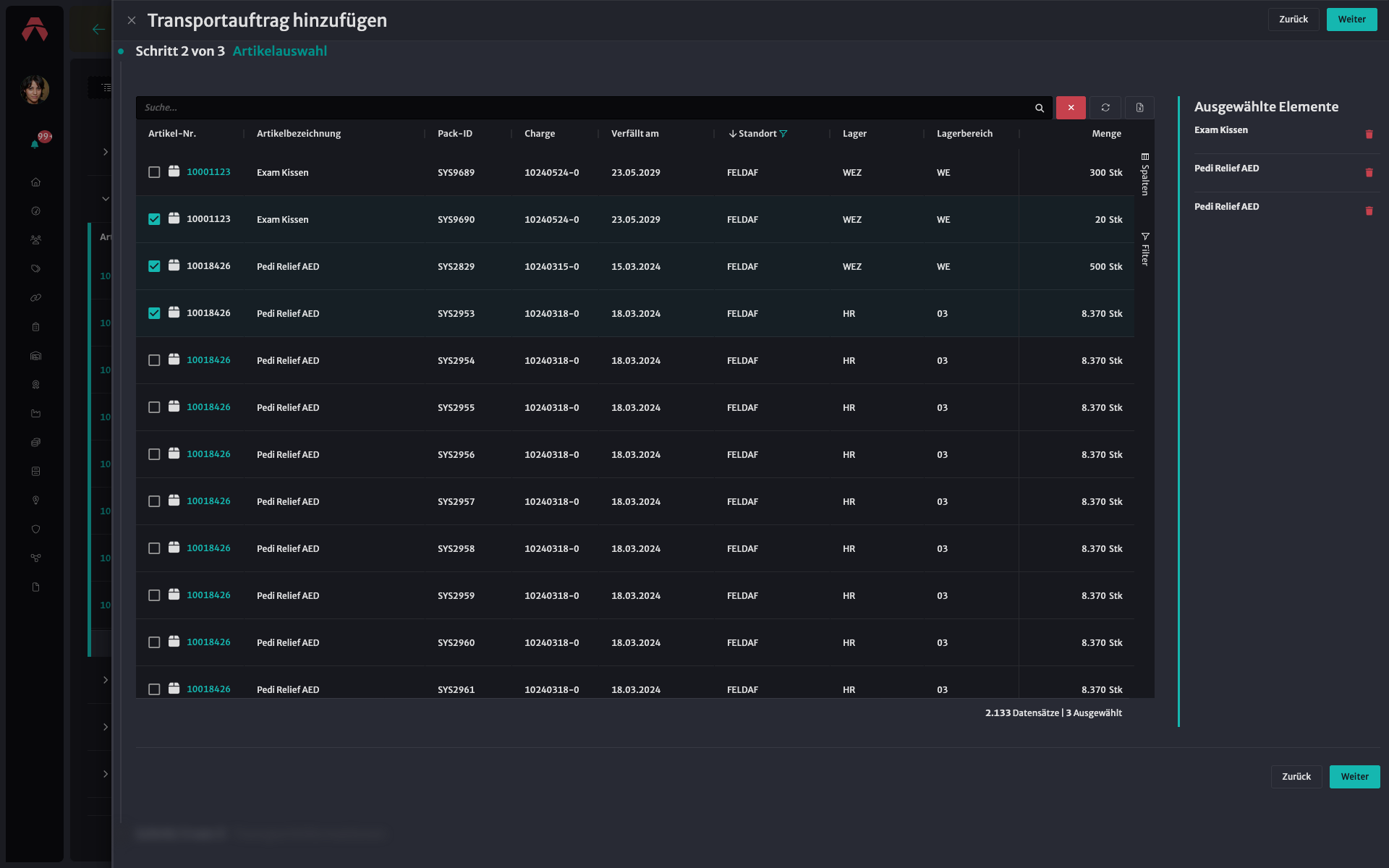The height and width of the screenshot is (868, 1389).
Task: Sort by the Standort column header
Action: pos(757,134)
